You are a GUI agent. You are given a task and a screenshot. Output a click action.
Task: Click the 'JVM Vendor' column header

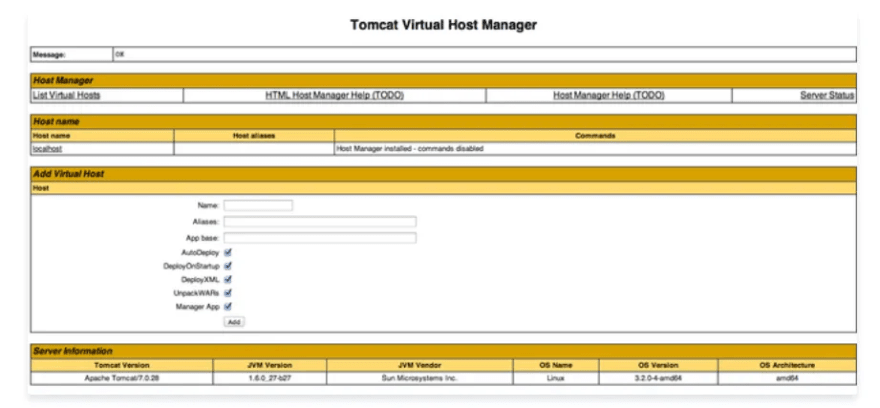[419, 365]
